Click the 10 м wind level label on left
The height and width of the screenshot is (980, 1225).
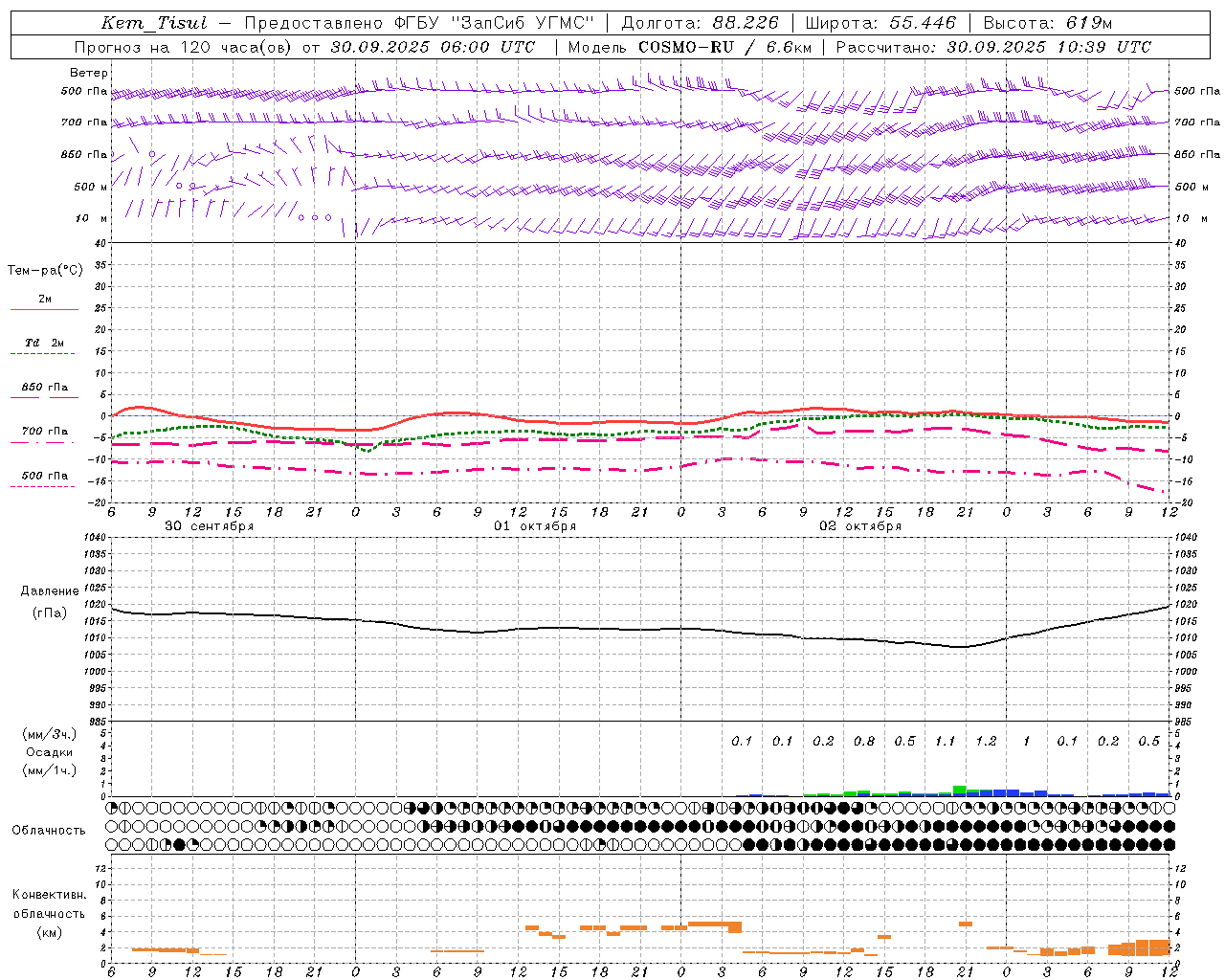pos(92,218)
